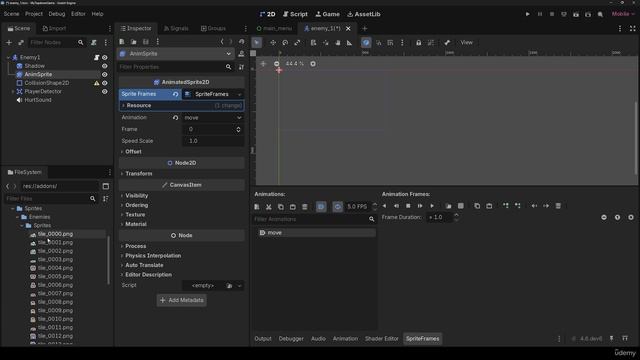The width and height of the screenshot is (640, 360).
Task: Switch to the Script workspace
Action: [x=295, y=14]
